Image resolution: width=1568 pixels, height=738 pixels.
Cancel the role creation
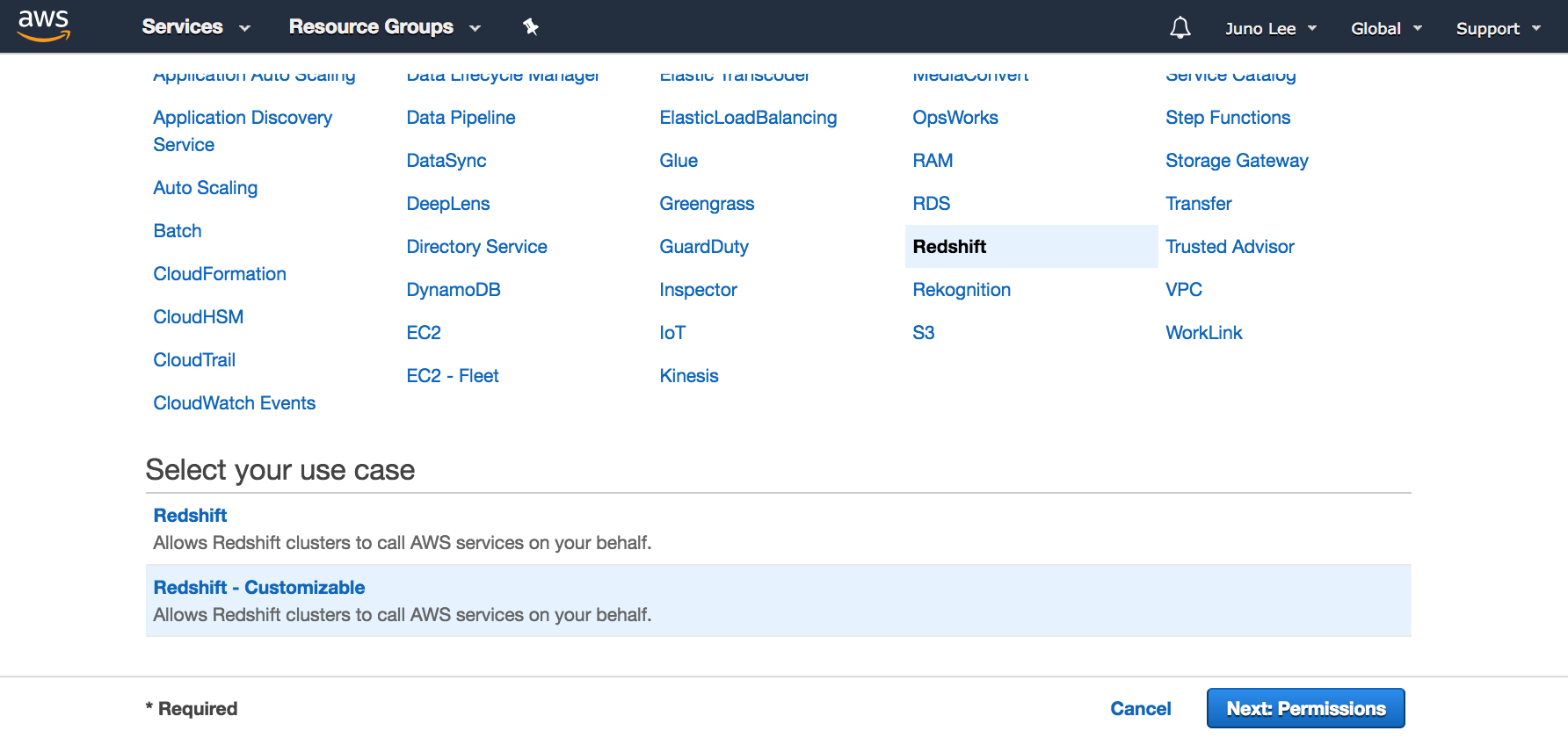1141,709
